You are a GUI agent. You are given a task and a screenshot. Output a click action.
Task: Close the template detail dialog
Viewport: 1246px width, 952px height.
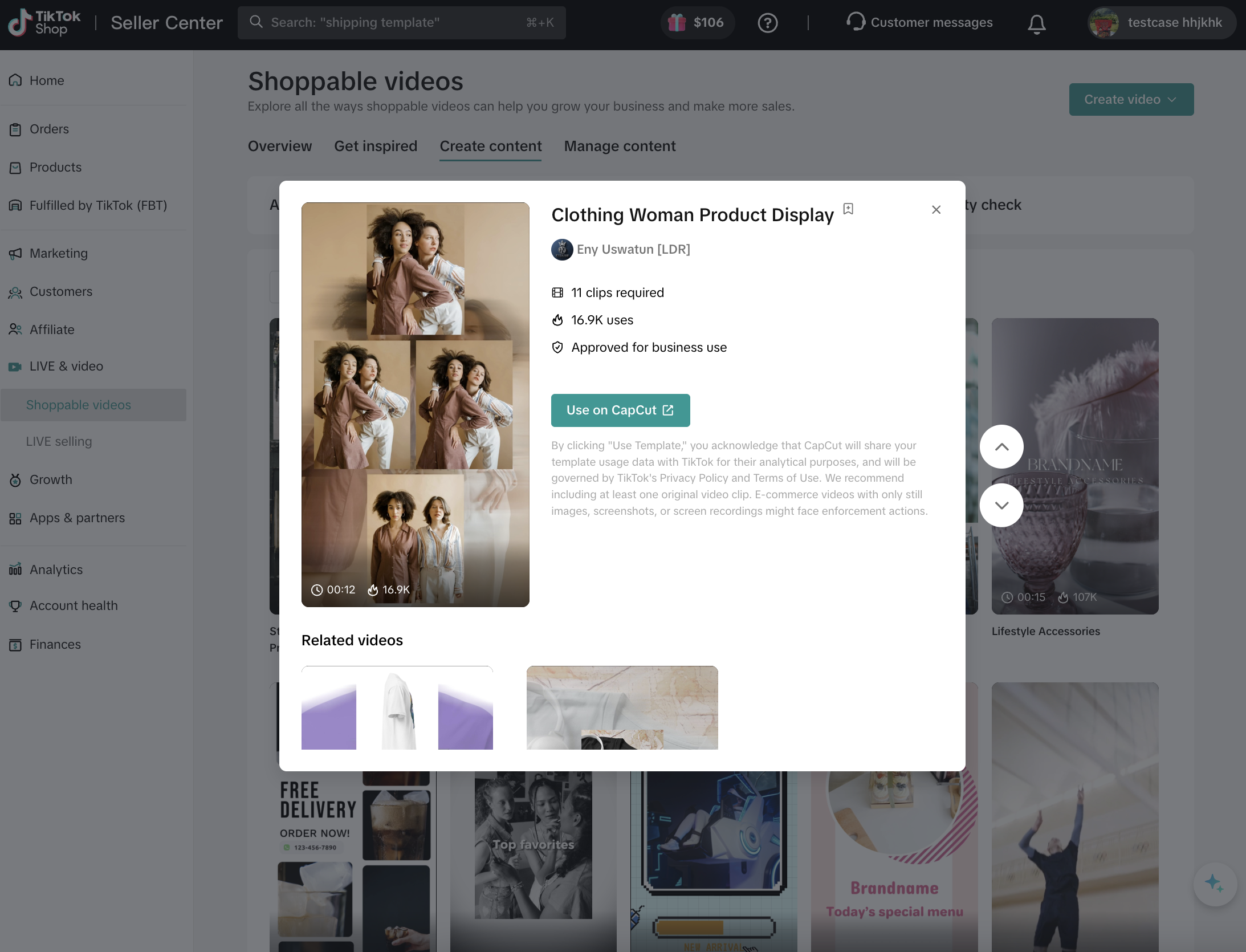936,210
